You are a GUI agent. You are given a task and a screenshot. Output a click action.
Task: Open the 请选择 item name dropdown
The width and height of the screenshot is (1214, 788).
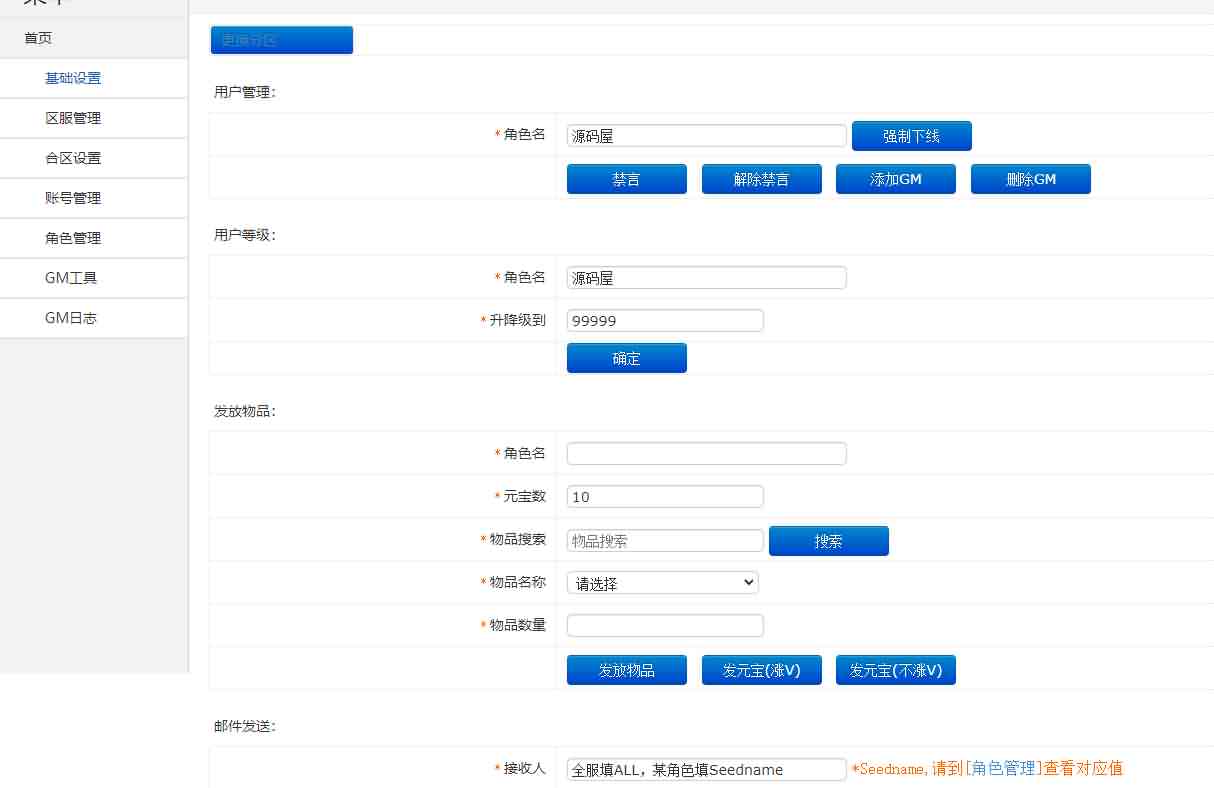(x=662, y=582)
